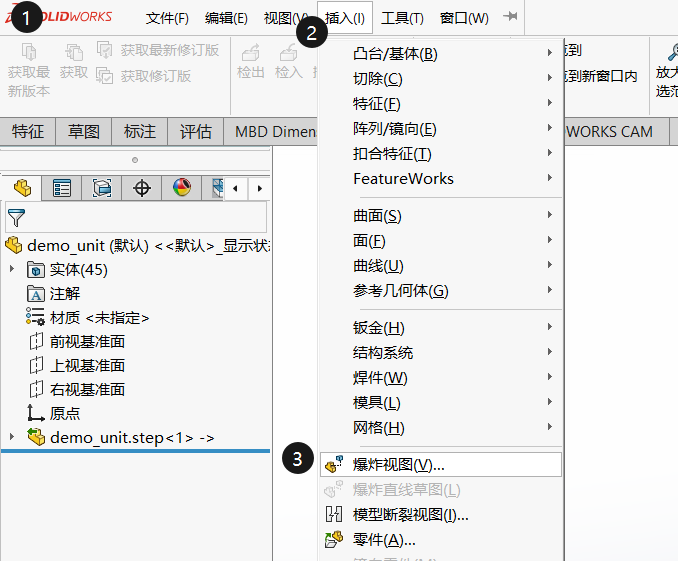678x561 pixels.
Task: Open the 工具(T) menu
Action: [x=402, y=18]
